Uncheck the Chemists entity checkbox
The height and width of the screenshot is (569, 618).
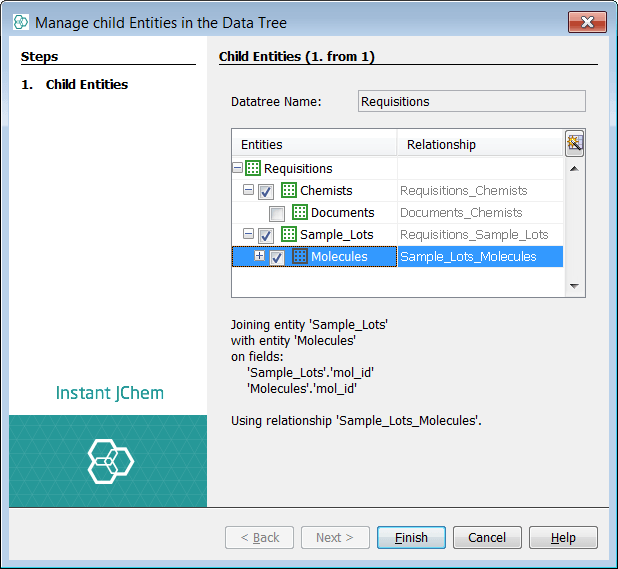pos(266,191)
